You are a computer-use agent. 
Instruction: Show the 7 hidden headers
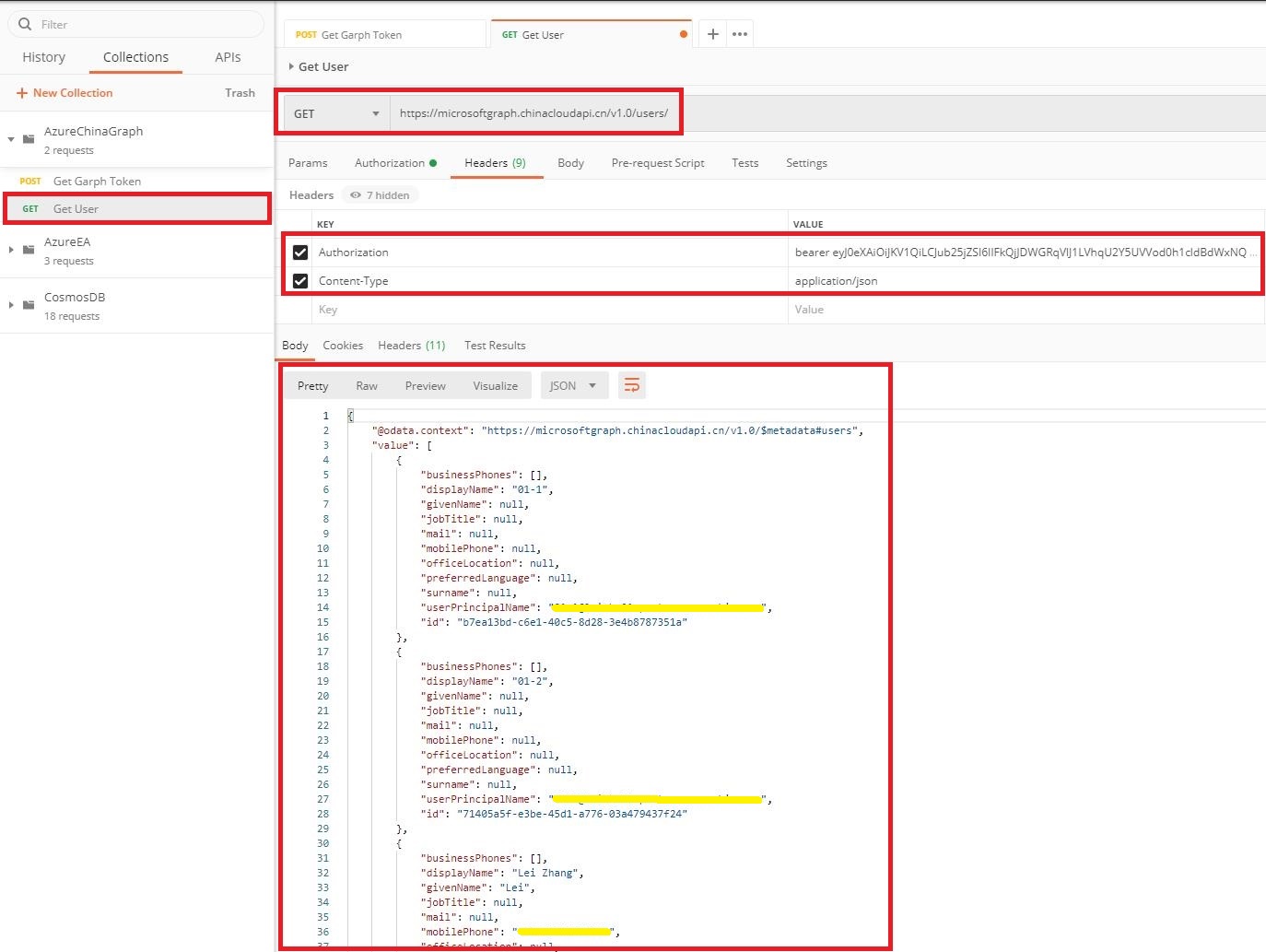point(380,194)
